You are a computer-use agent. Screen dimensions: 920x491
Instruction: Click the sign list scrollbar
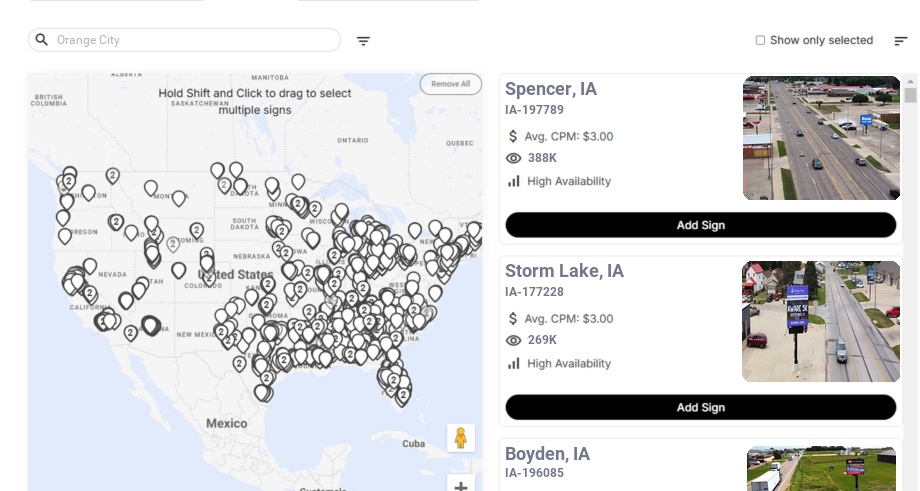(910, 96)
